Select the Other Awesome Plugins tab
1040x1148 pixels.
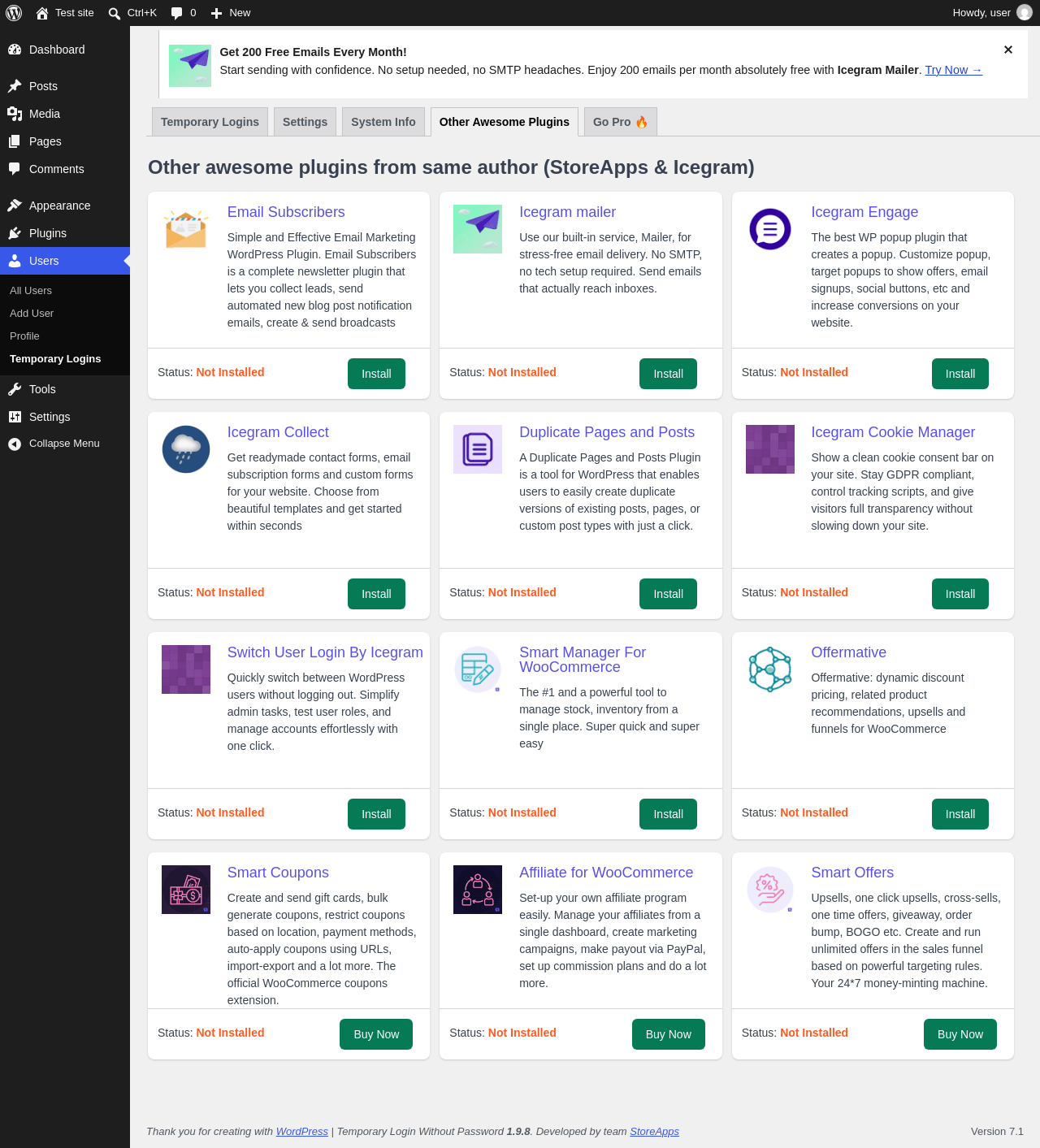point(505,122)
